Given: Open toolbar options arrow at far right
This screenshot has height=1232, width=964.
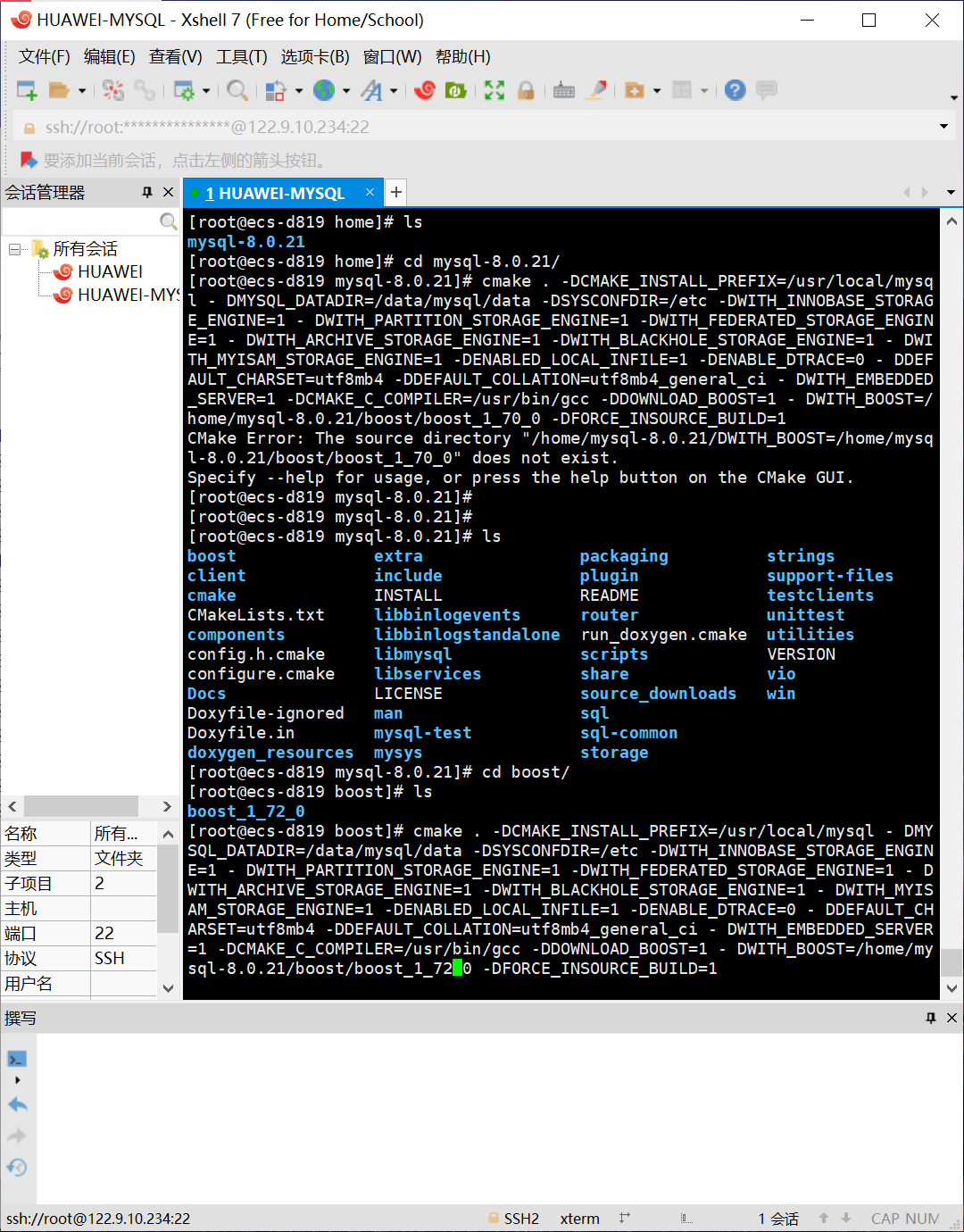Looking at the screenshot, I should click(953, 97).
